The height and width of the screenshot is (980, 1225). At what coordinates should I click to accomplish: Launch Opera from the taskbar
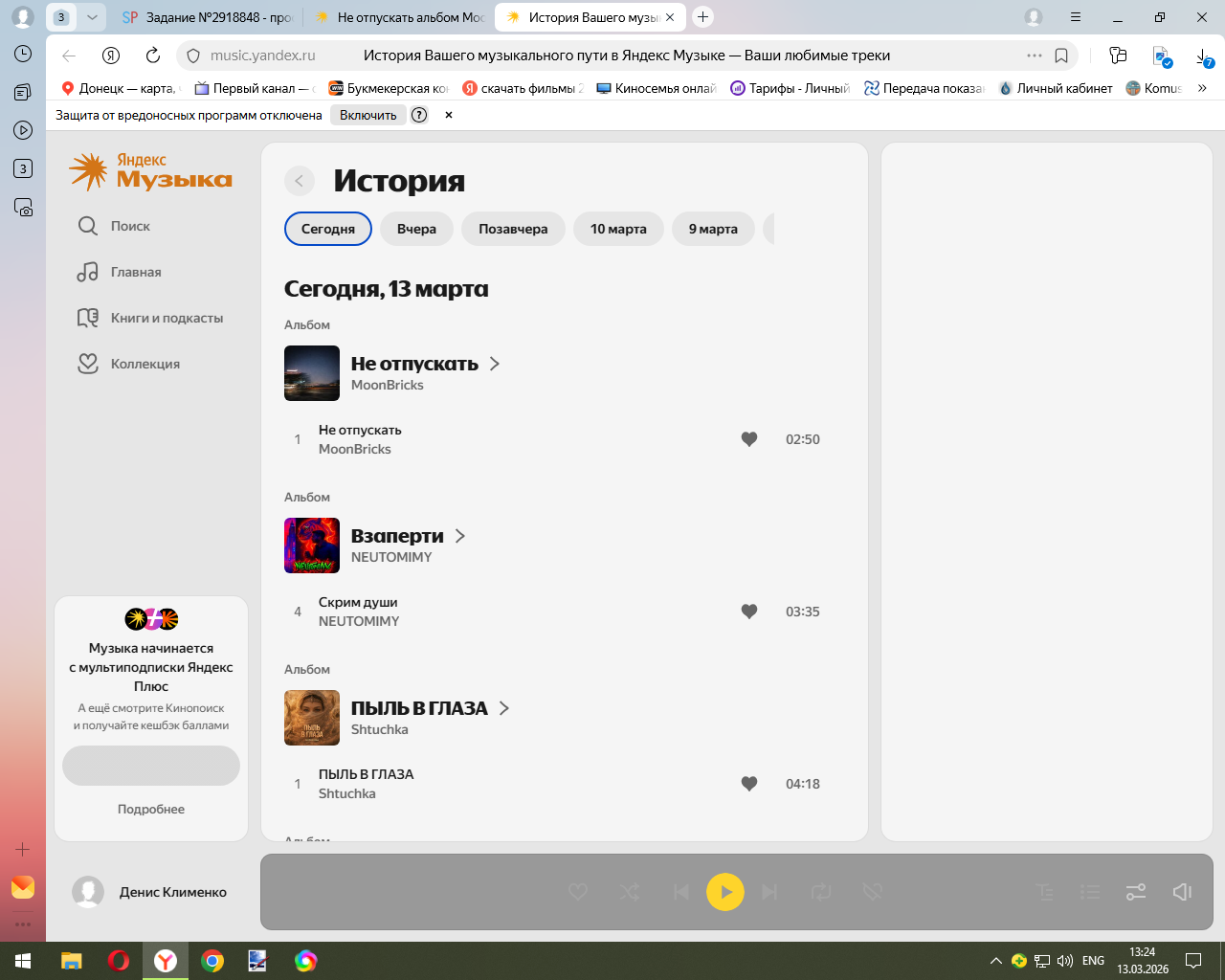click(x=119, y=961)
